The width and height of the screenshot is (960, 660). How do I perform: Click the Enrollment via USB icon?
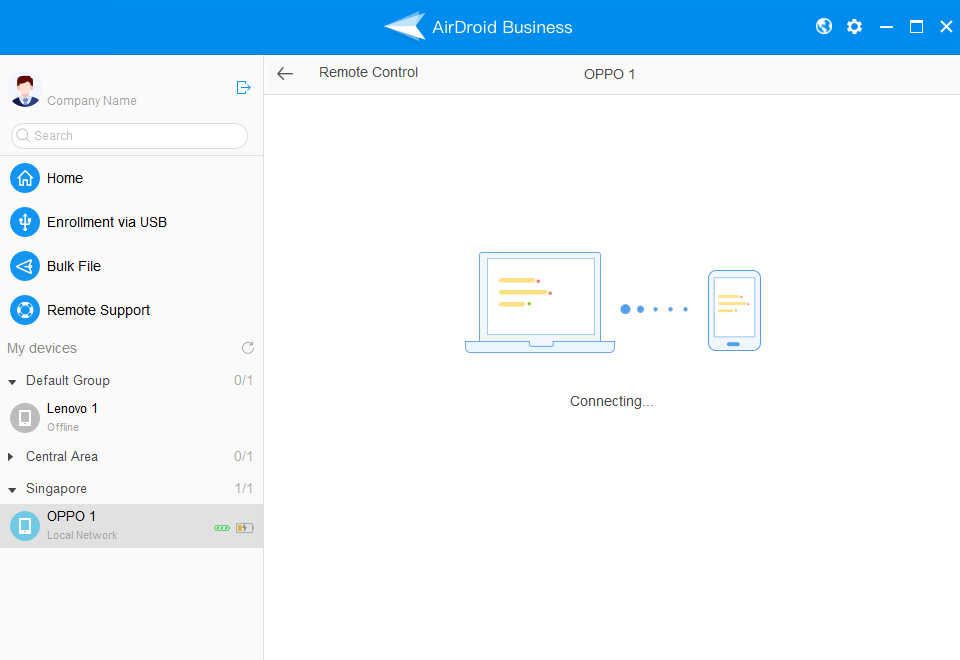(25, 222)
